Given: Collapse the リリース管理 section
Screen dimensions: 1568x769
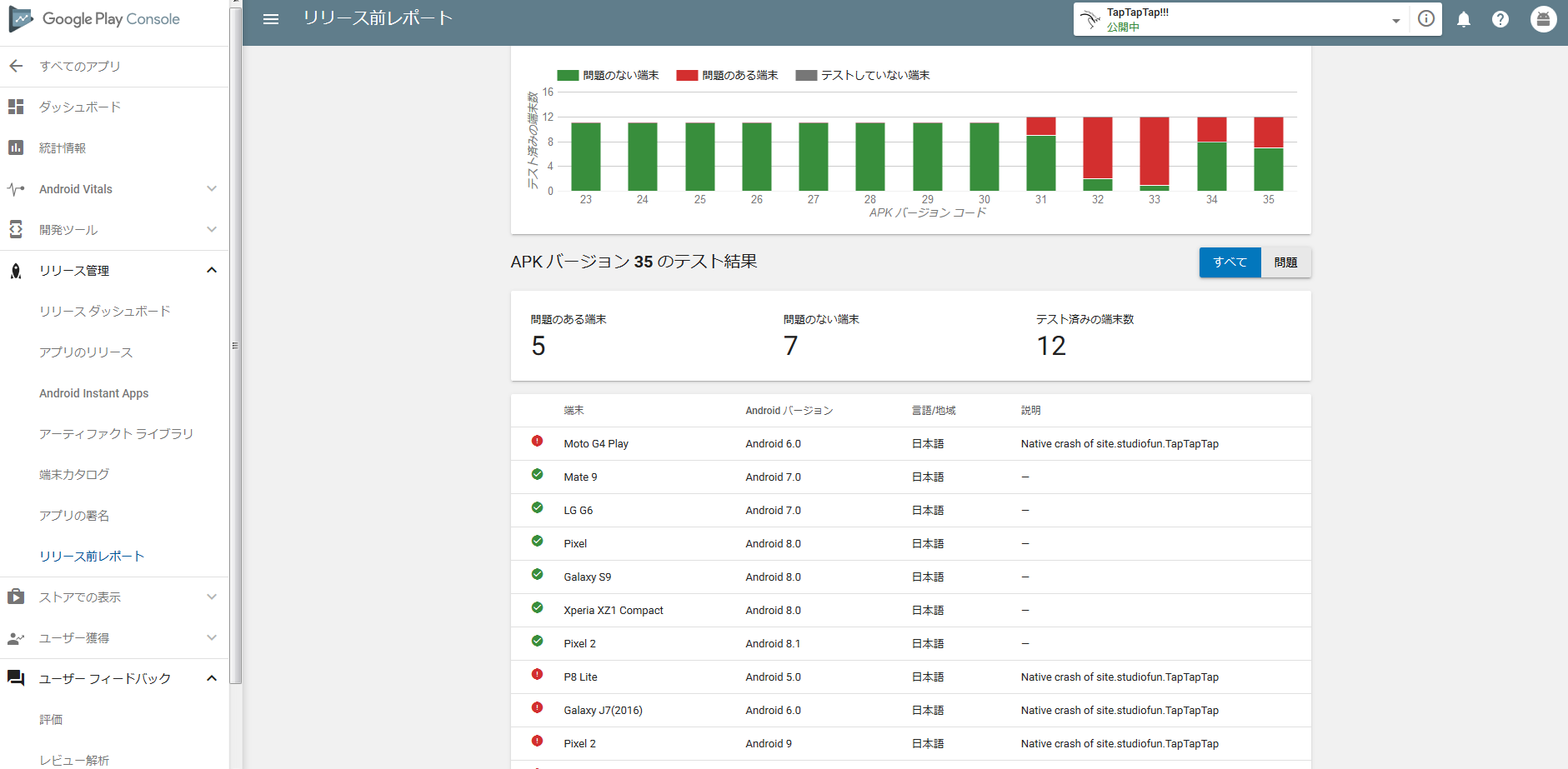Looking at the screenshot, I should [x=212, y=270].
